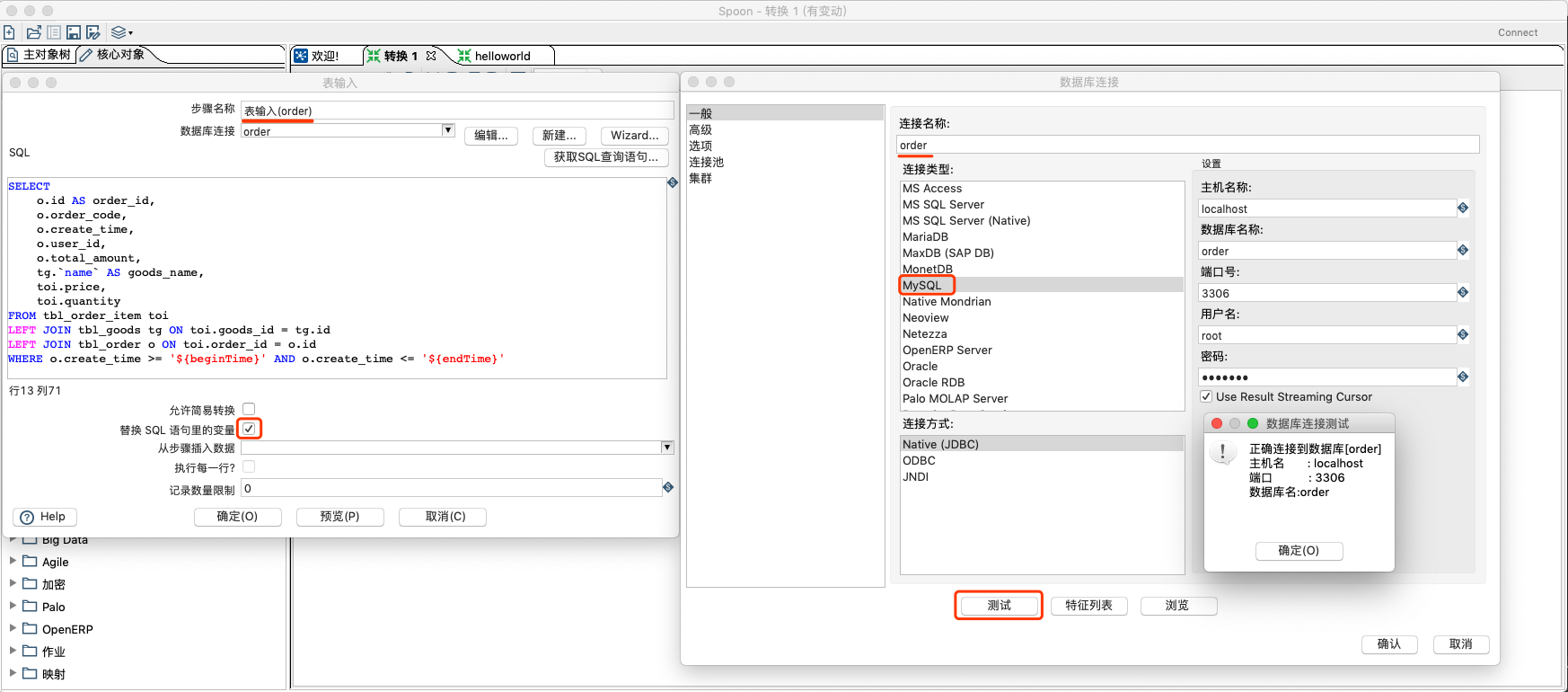Click the 步骤名称 input field
This screenshot has height=692, width=1568.
pyautogui.click(x=457, y=111)
